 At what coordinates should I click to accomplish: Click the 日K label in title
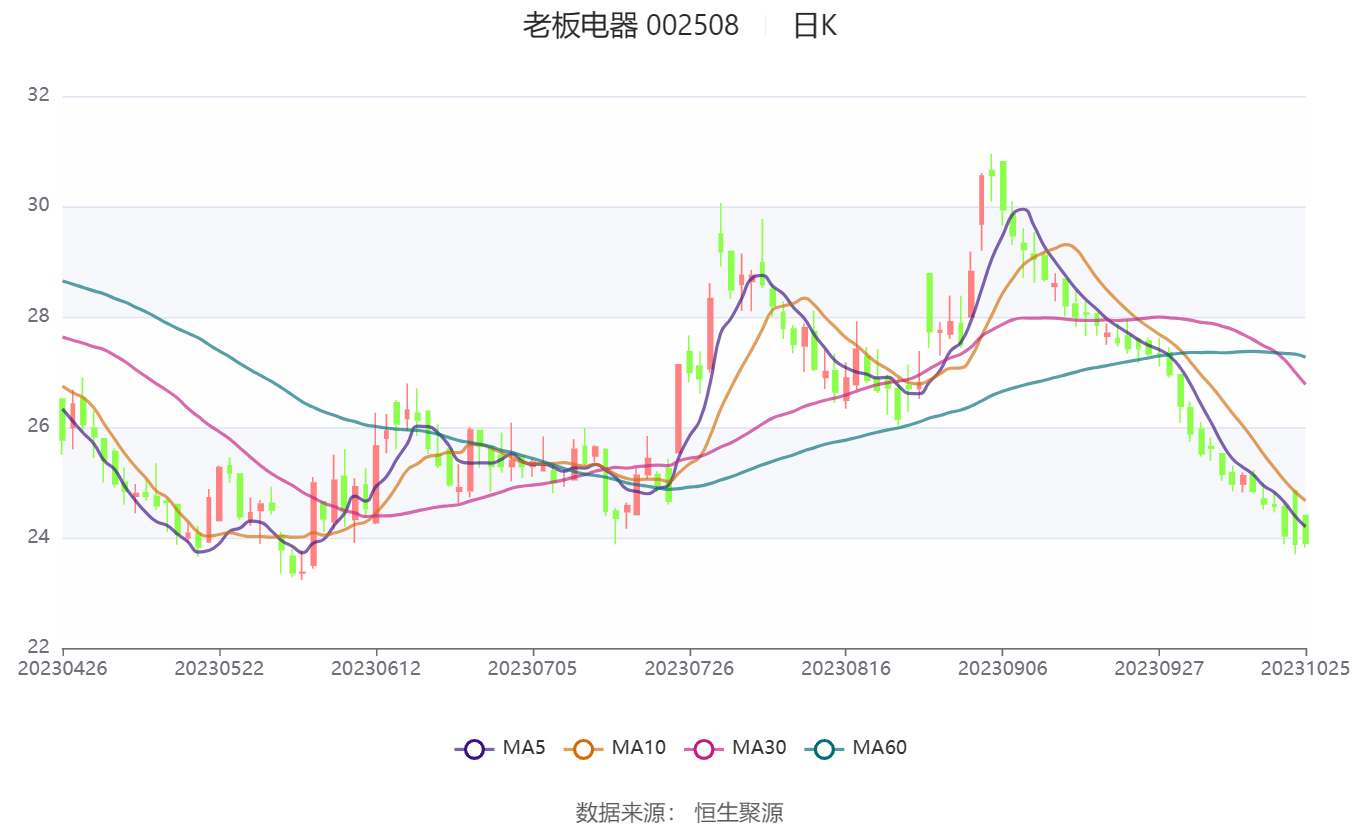[815, 25]
